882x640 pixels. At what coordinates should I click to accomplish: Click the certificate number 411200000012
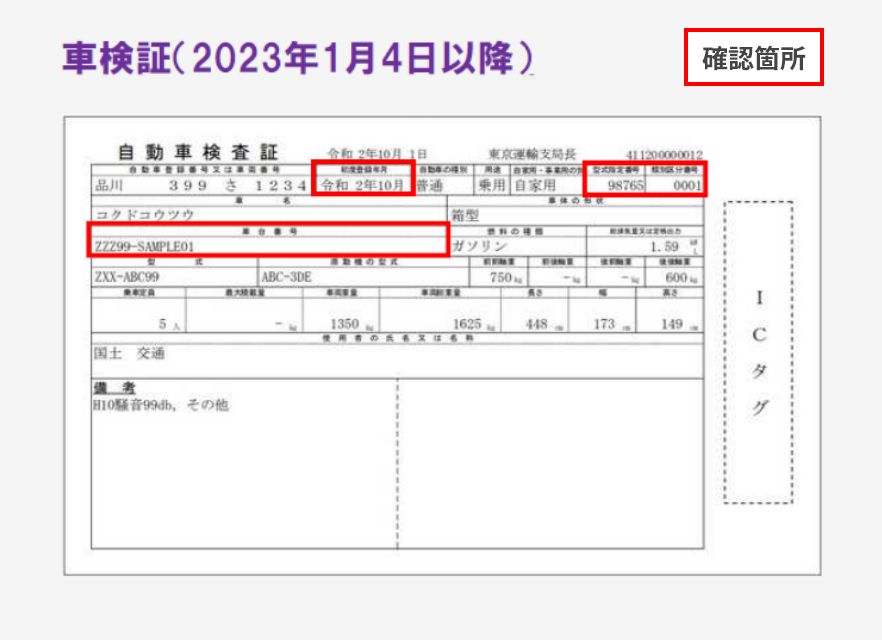tap(663, 155)
